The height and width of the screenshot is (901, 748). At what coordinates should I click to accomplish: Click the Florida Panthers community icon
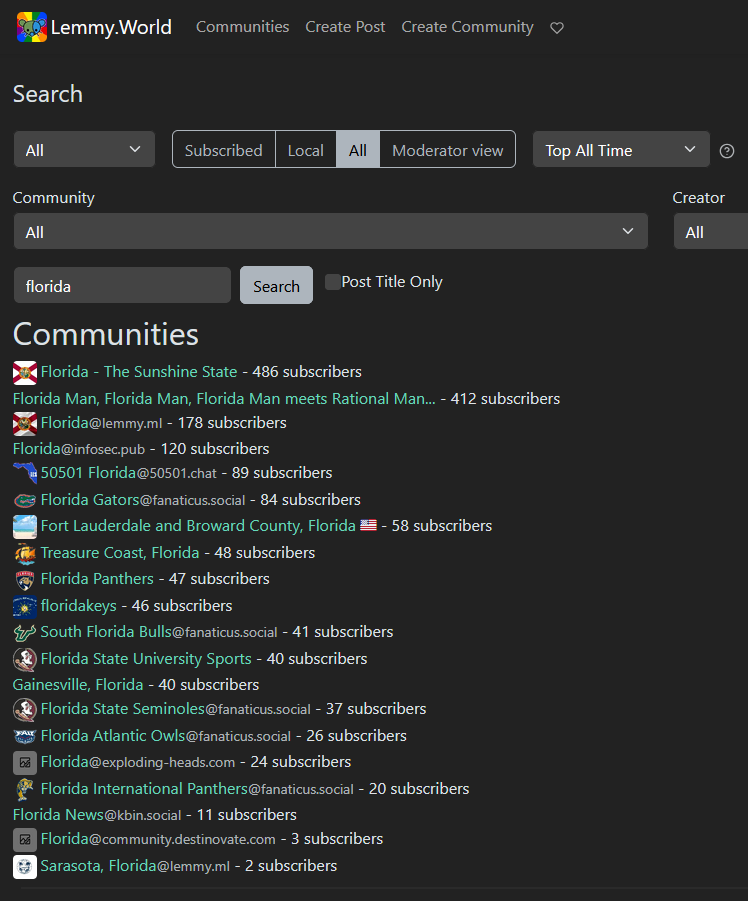point(25,579)
